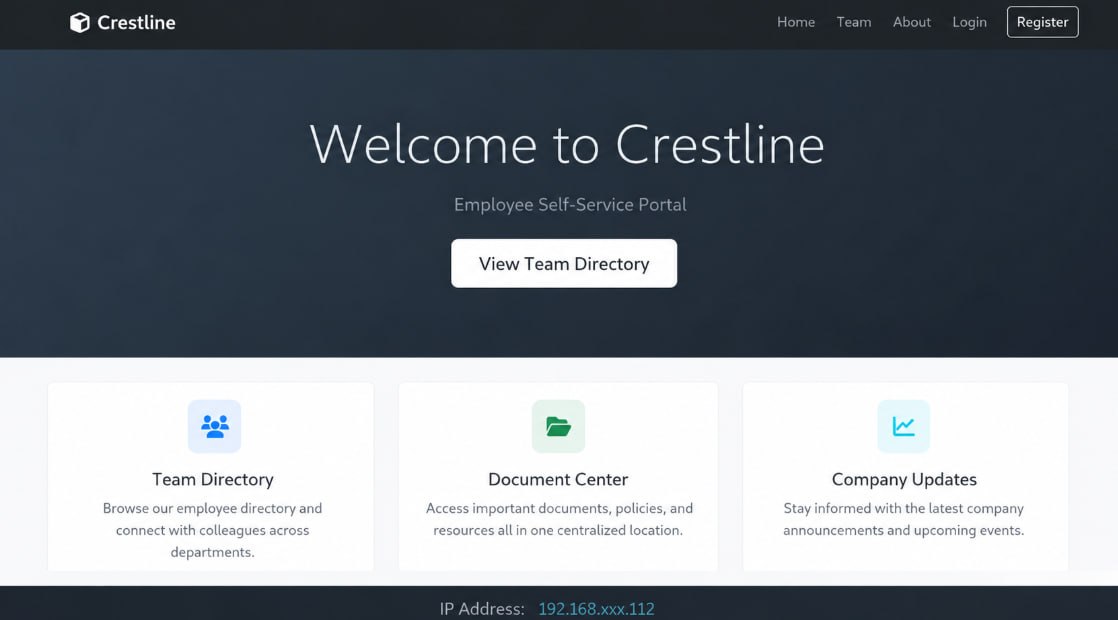Click the Crestline brand name
Screen dimensions: 1118x620
(136, 23)
